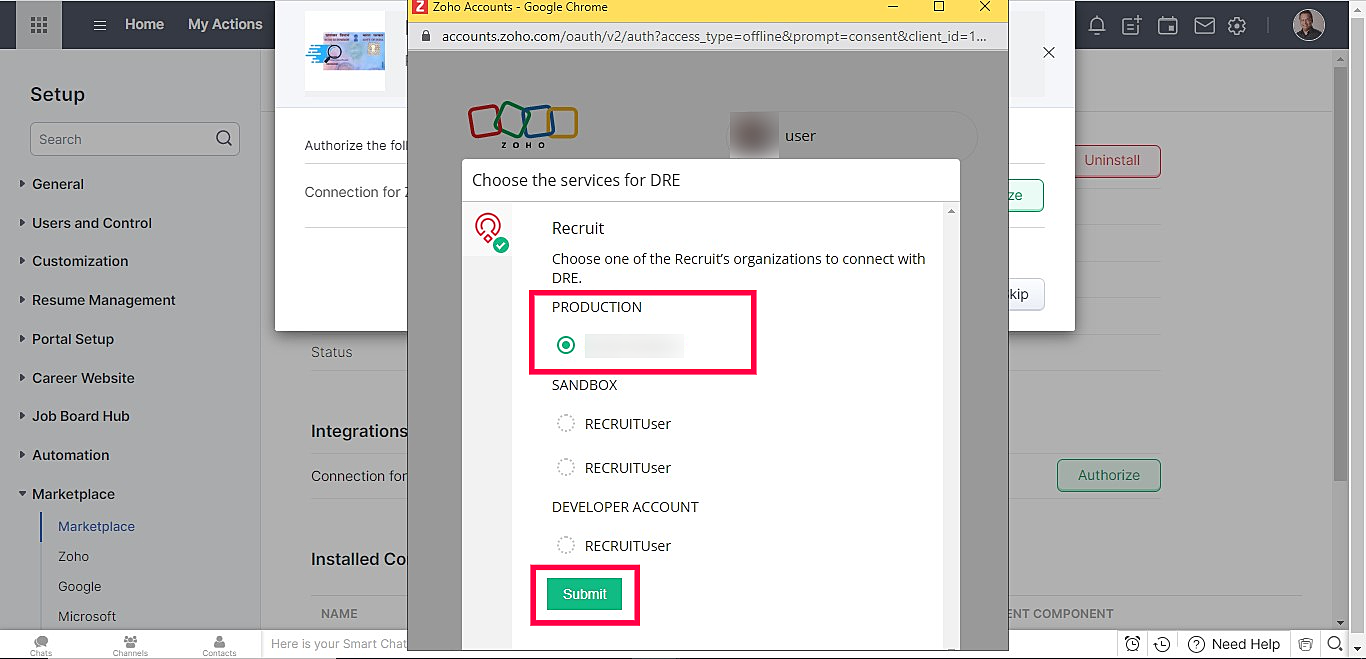1366x659 pixels.
Task: Open the setup gear icon
Action: point(1238,26)
